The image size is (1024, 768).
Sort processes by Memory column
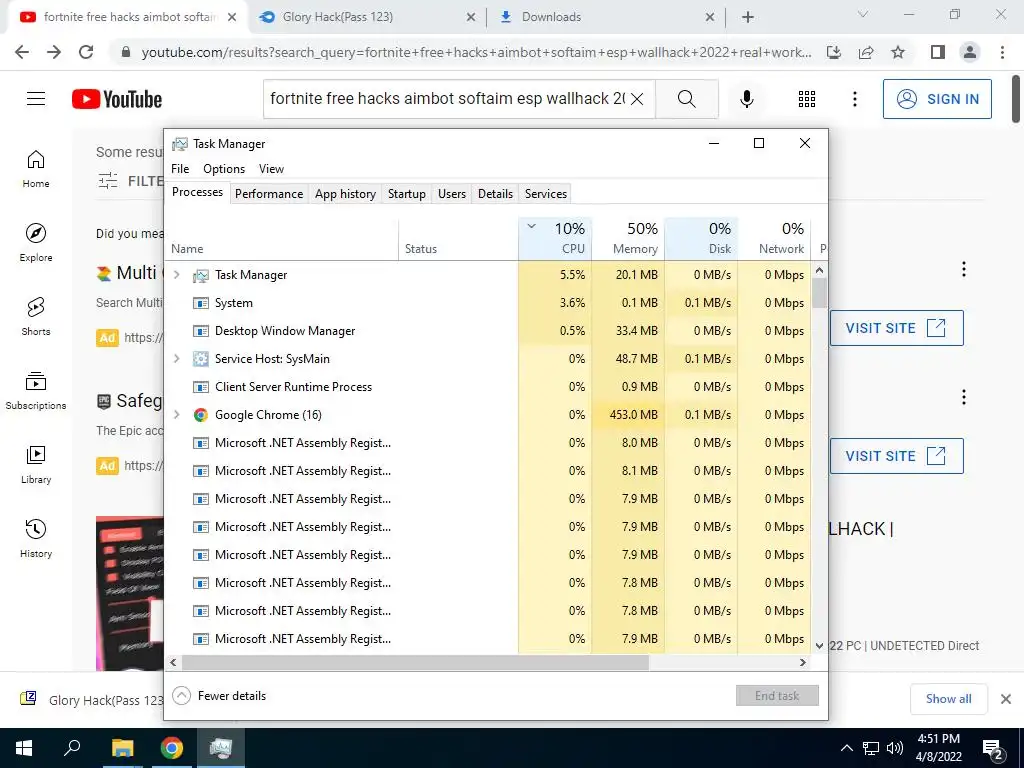tap(628, 238)
